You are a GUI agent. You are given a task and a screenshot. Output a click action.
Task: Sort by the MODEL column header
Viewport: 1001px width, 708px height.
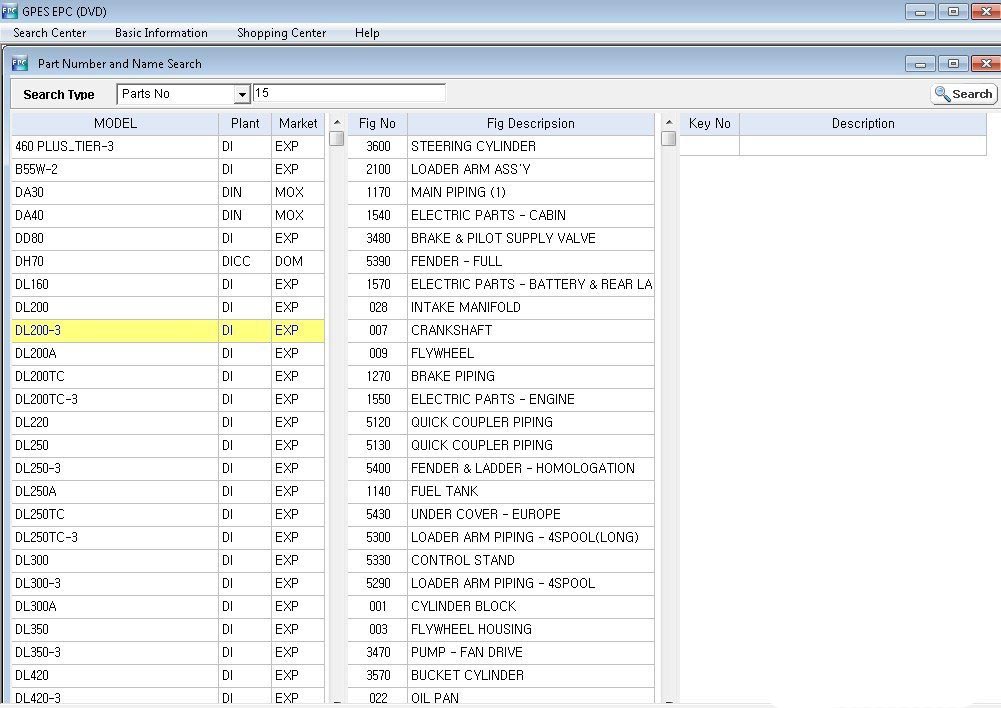(115, 124)
